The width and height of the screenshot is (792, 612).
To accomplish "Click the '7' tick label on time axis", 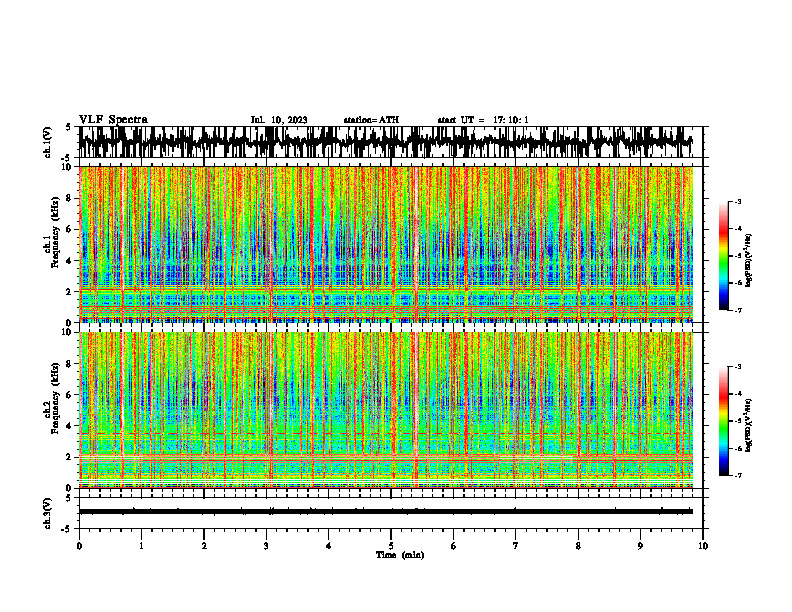I will click(x=516, y=546).
